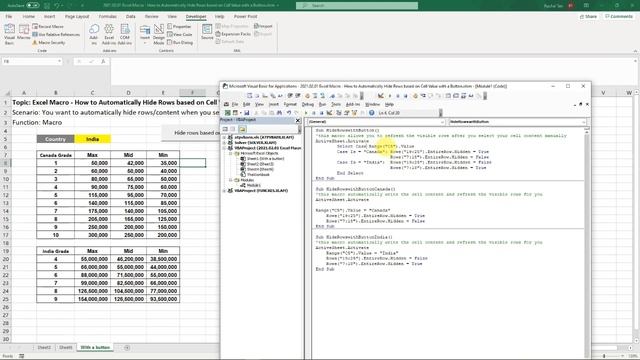Screen dimensions: 640x360
Task: Switch to the Formulas ribbon tab
Action: [x=108, y=17]
